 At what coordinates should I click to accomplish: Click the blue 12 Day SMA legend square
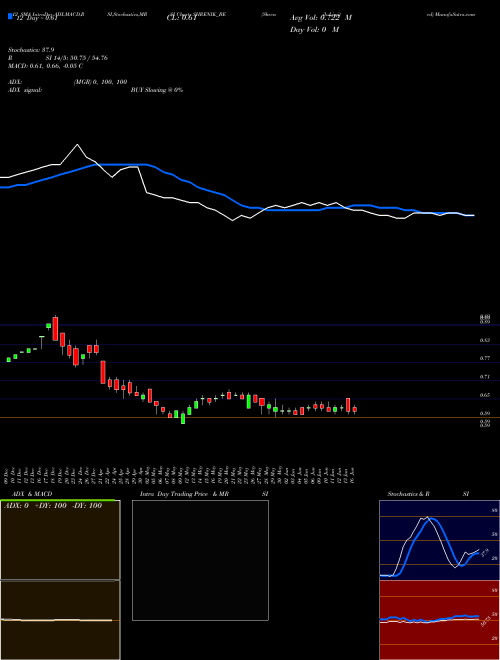tap(10, 16)
